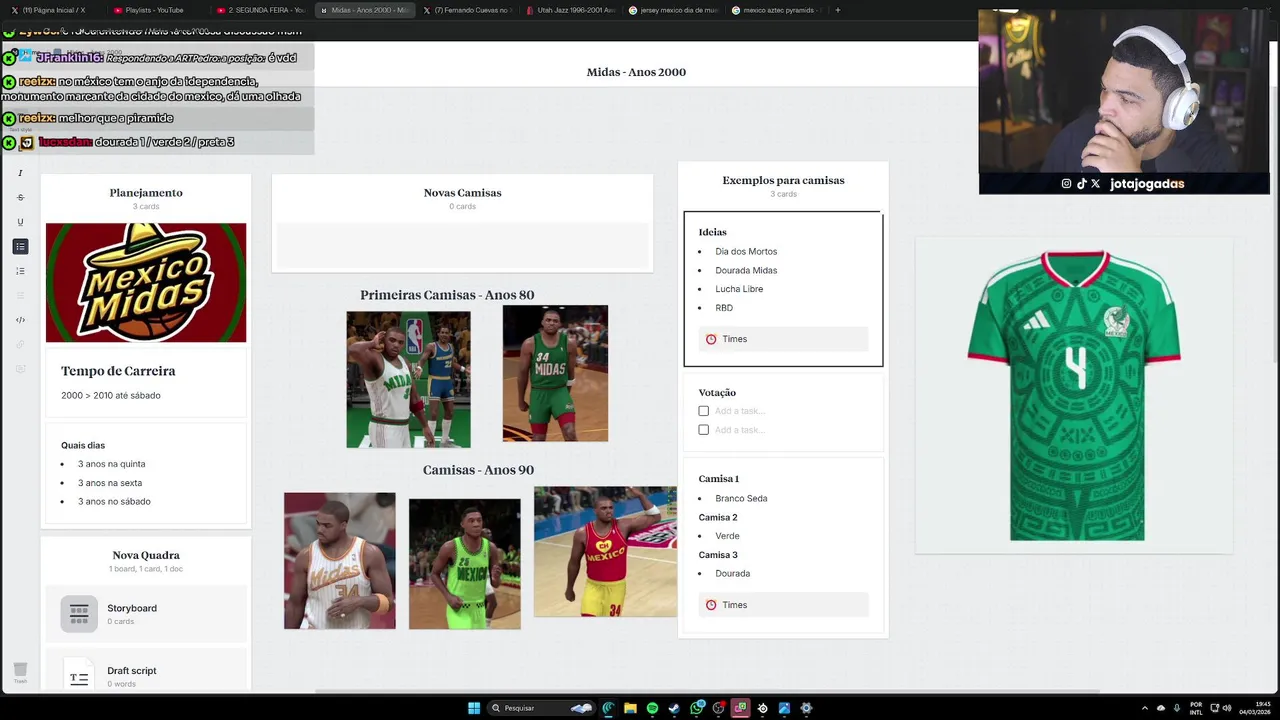Select the Planejamento column title
1280x720 pixels.
pyautogui.click(x=146, y=193)
